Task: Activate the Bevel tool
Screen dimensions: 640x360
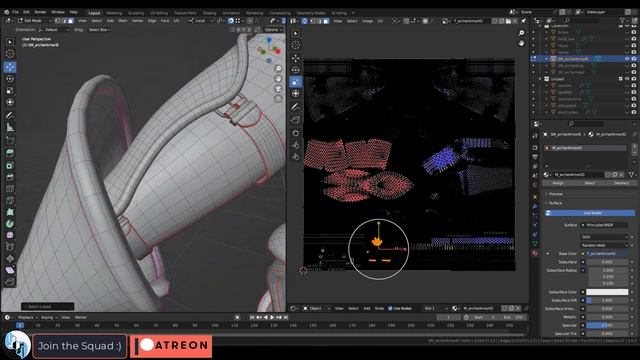Action: tap(10, 177)
